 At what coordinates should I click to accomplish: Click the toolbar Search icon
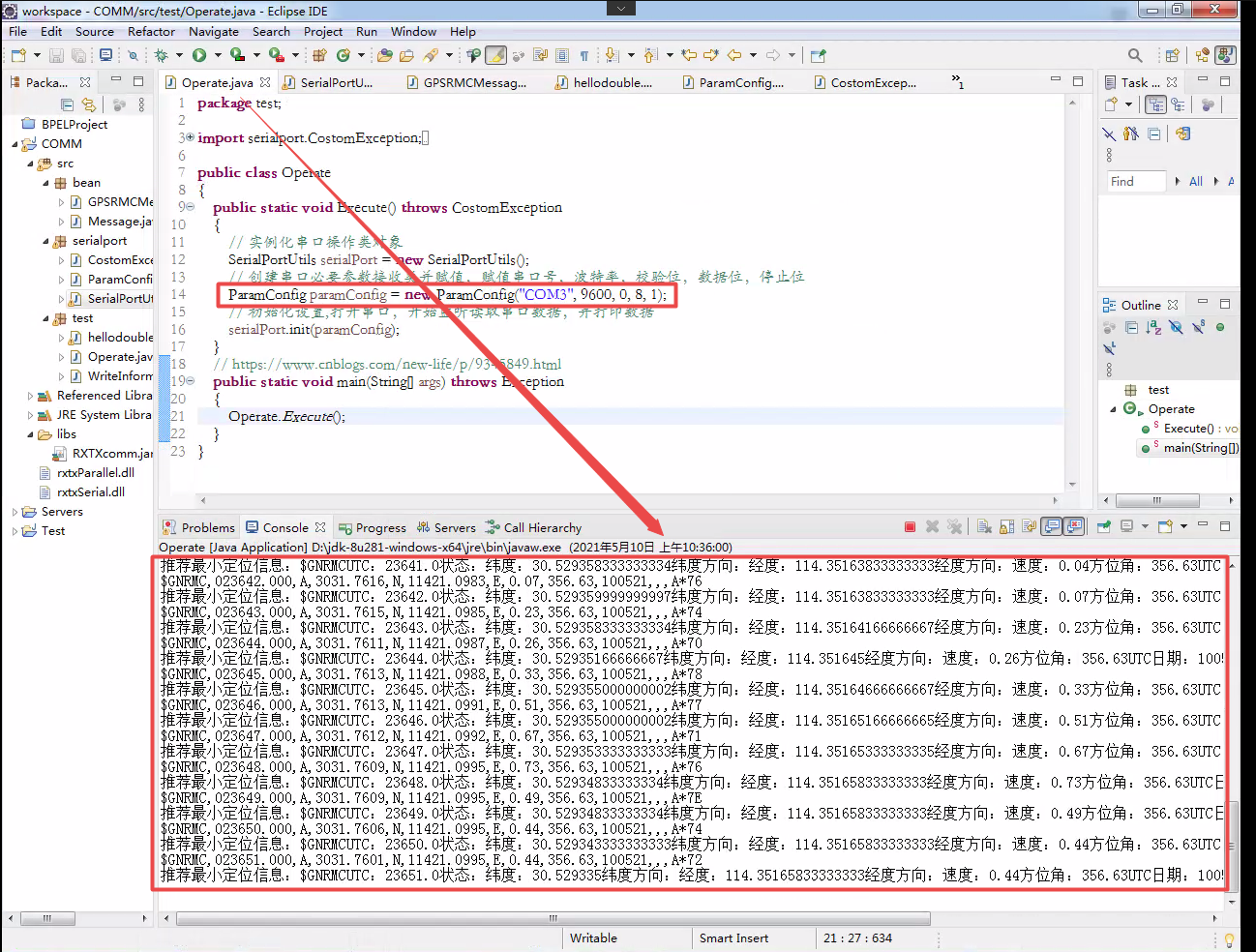pos(1135,55)
